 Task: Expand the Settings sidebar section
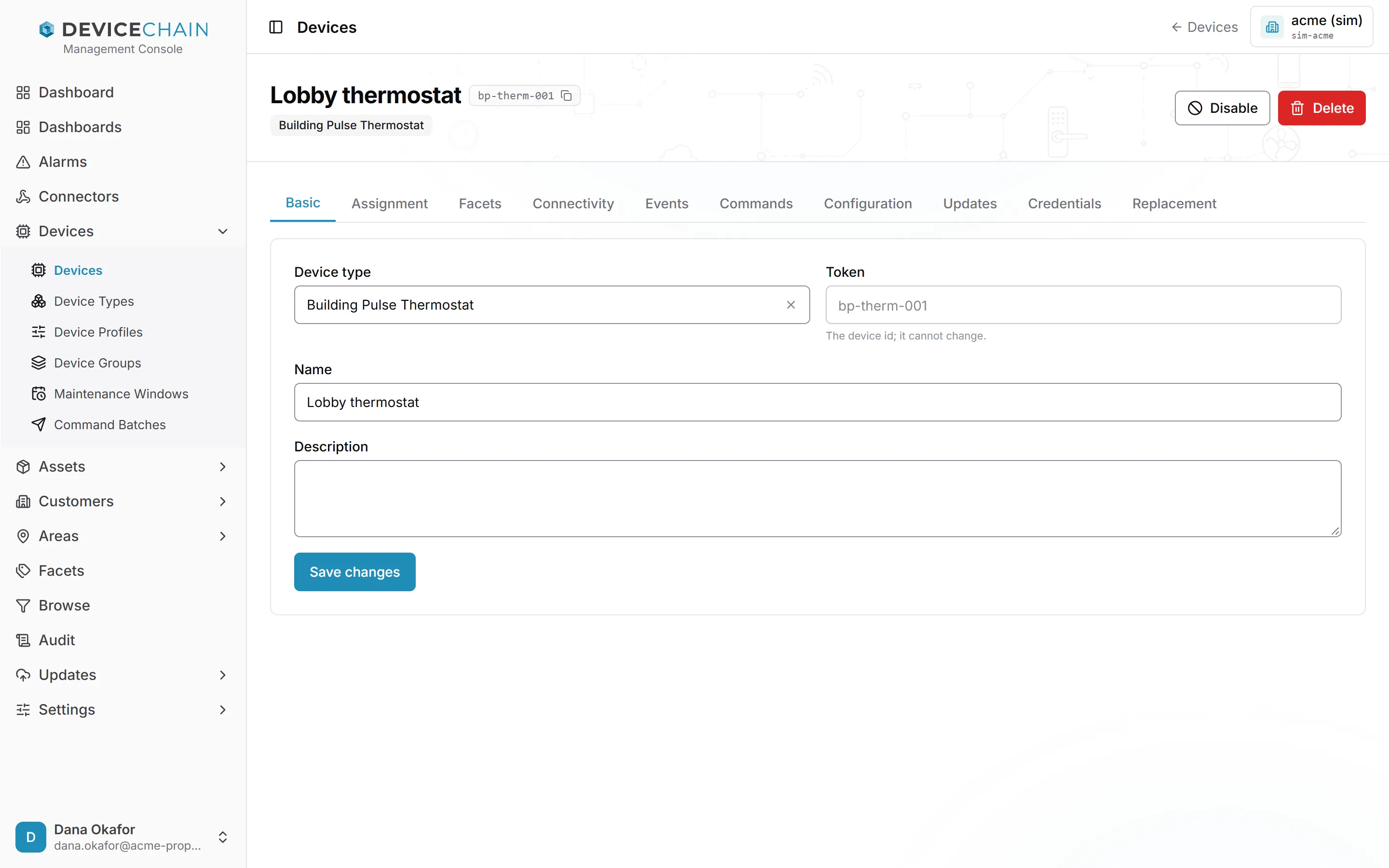223,709
